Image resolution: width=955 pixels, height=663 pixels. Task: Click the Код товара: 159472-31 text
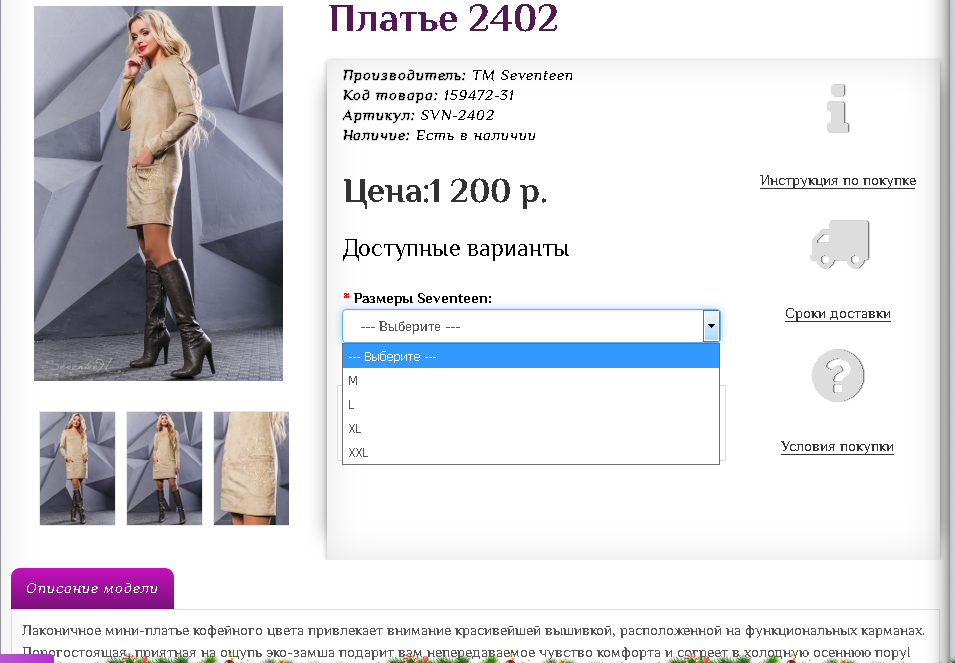(x=428, y=96)
